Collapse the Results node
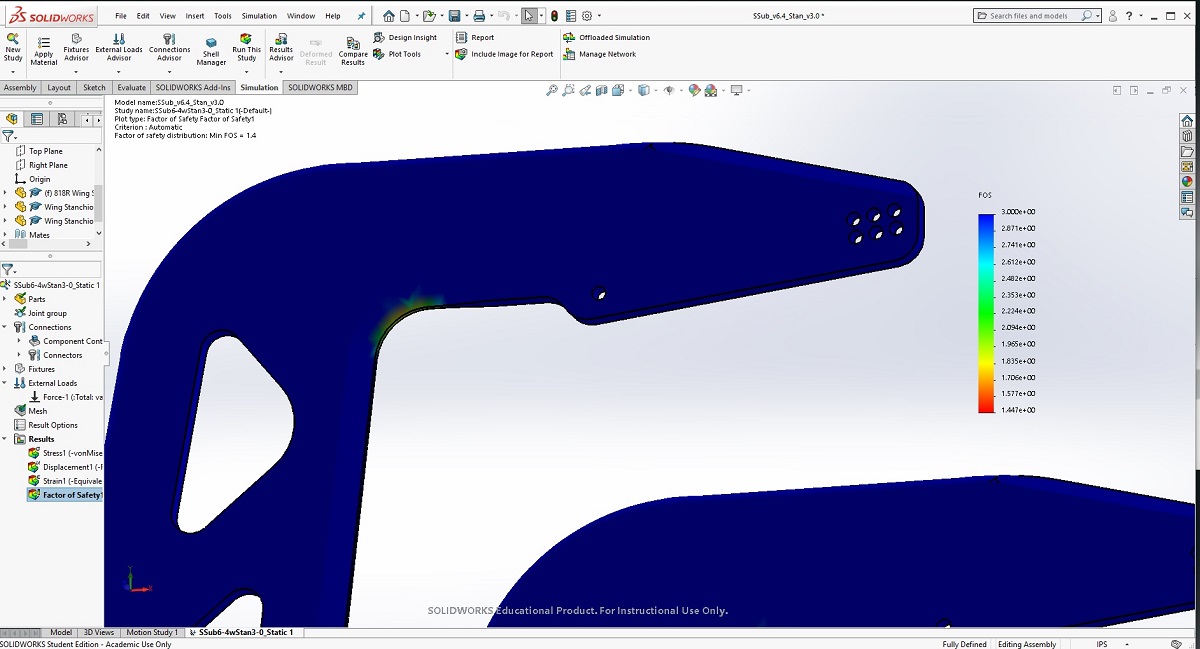 (5, 439)
